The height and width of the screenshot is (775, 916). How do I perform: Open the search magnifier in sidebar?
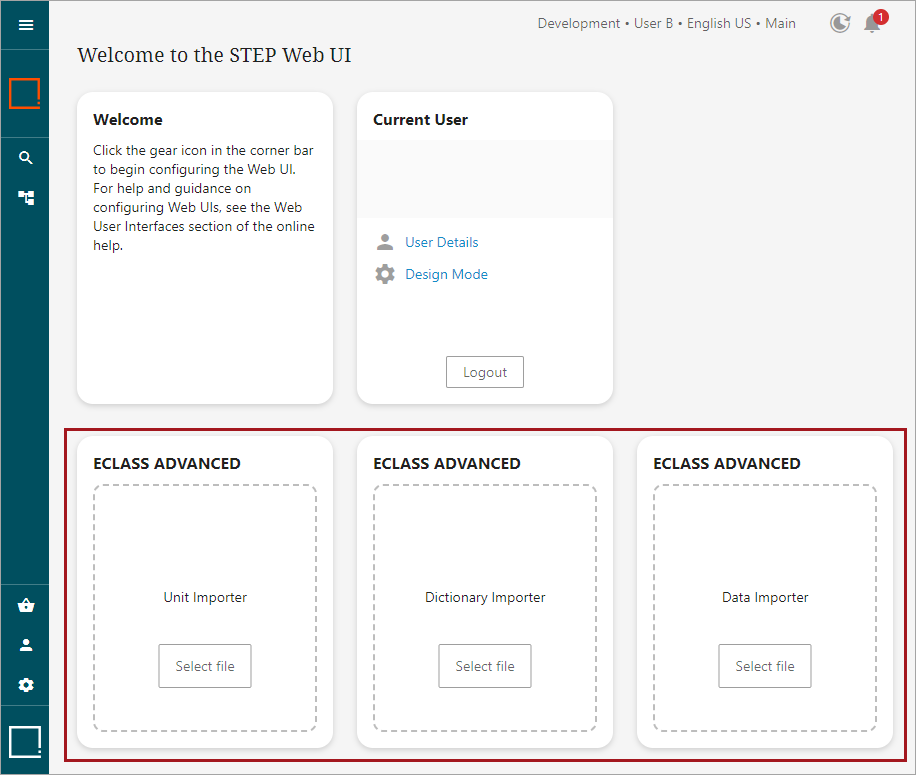26,158
